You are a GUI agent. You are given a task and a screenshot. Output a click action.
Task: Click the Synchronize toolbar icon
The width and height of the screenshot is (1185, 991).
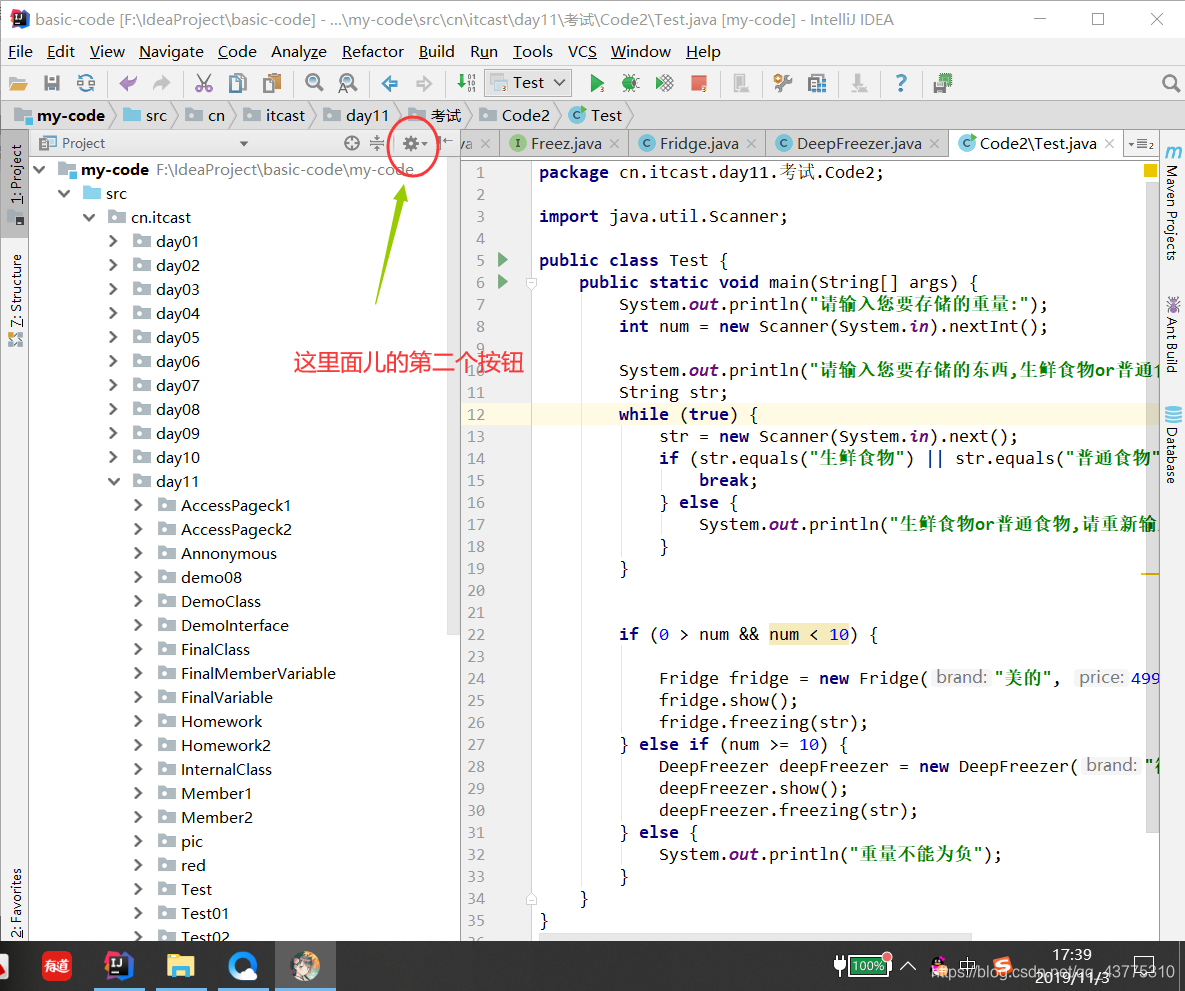[86, 83]
